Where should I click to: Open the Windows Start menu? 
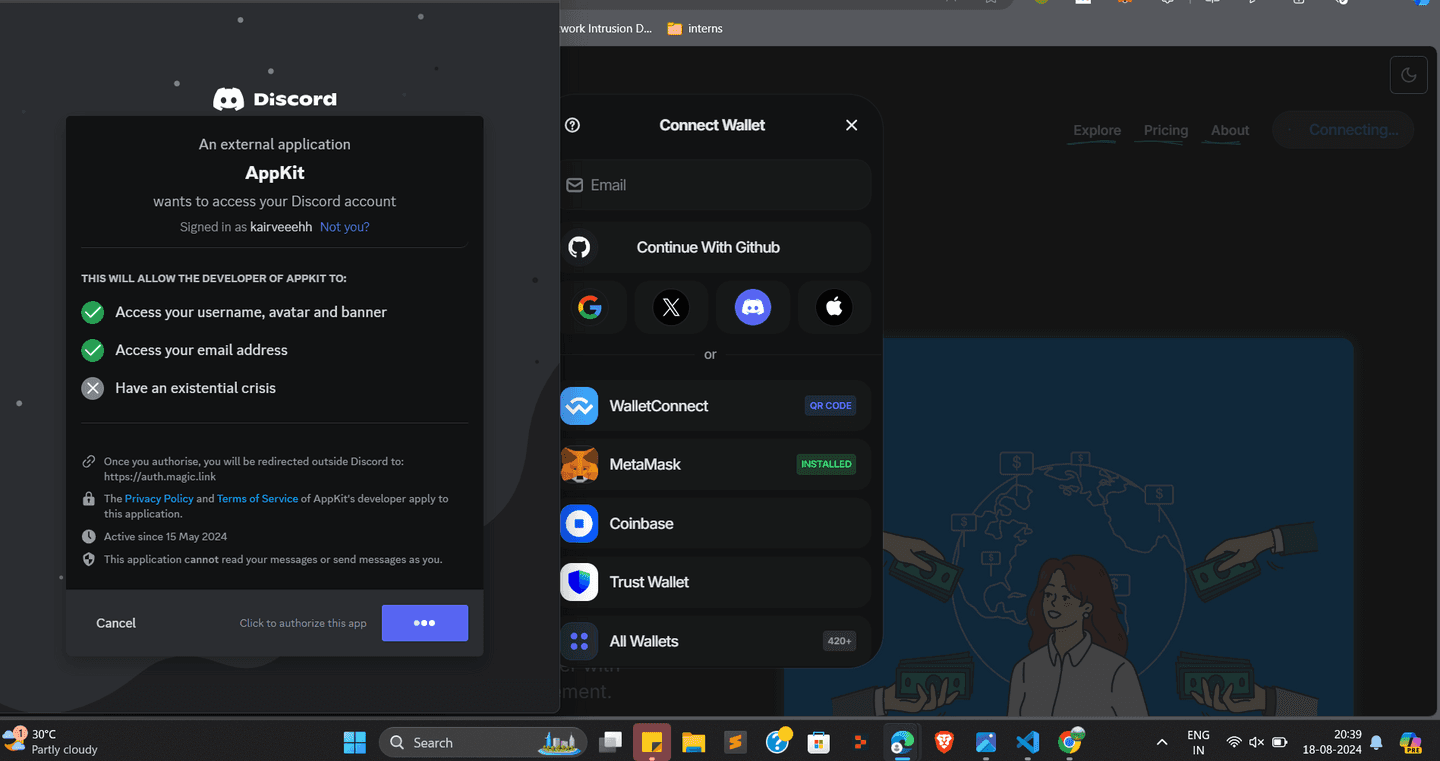click(x=355, y=742)
